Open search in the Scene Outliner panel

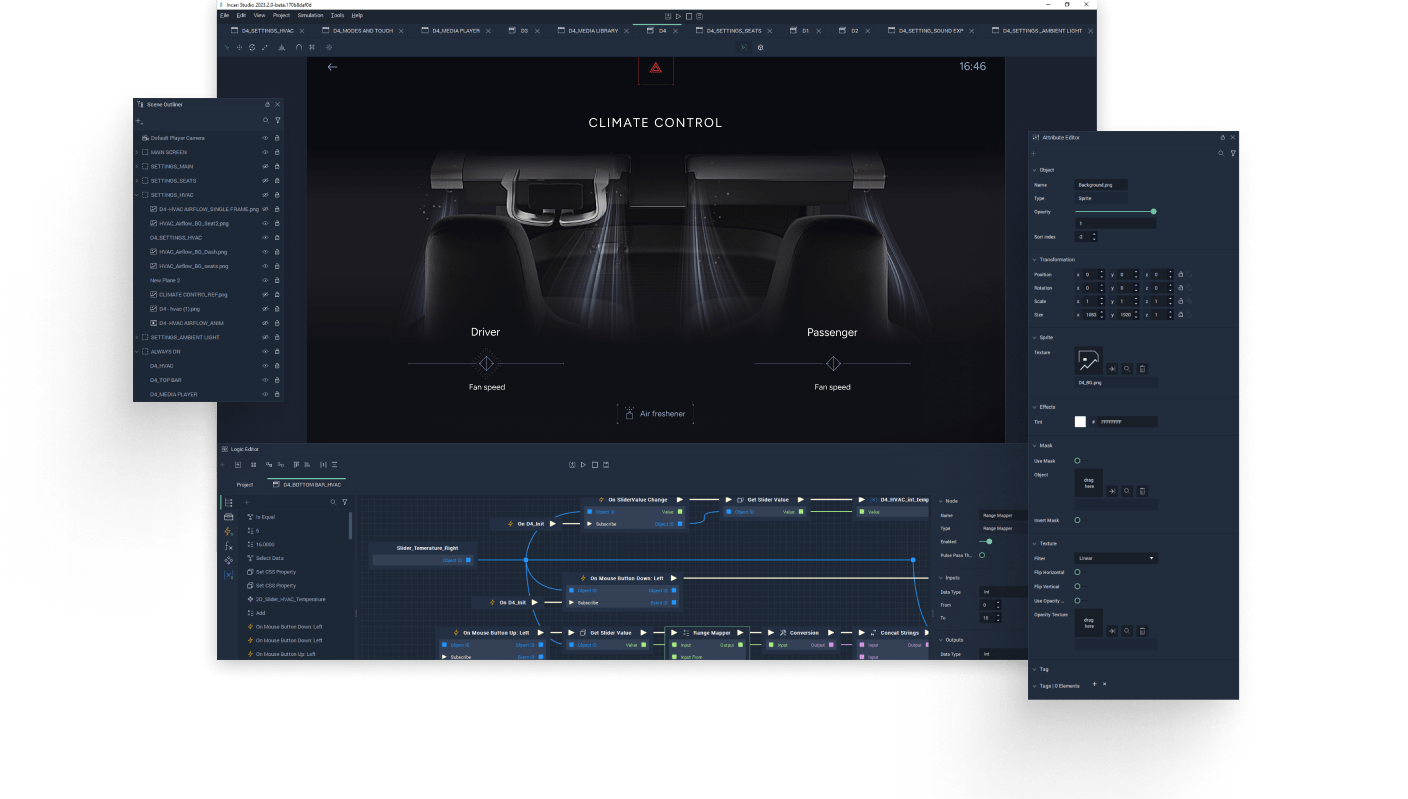tap(266, 120)
